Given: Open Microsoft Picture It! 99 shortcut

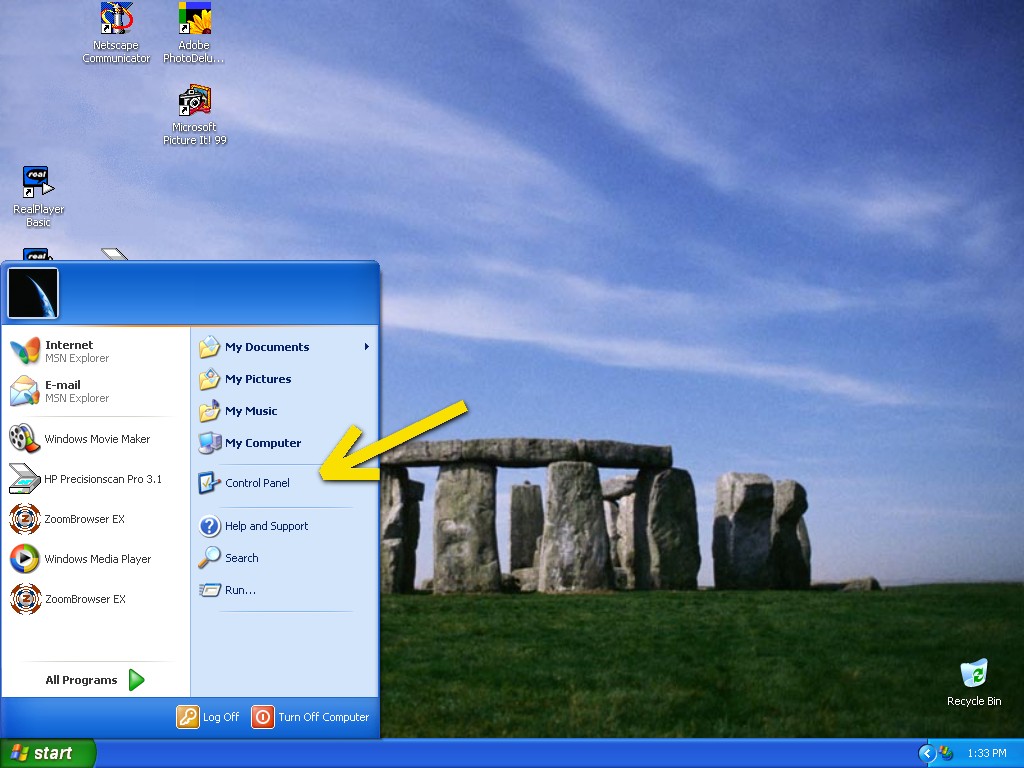Looking at the screenshot, I should click(x=194, y=102).
